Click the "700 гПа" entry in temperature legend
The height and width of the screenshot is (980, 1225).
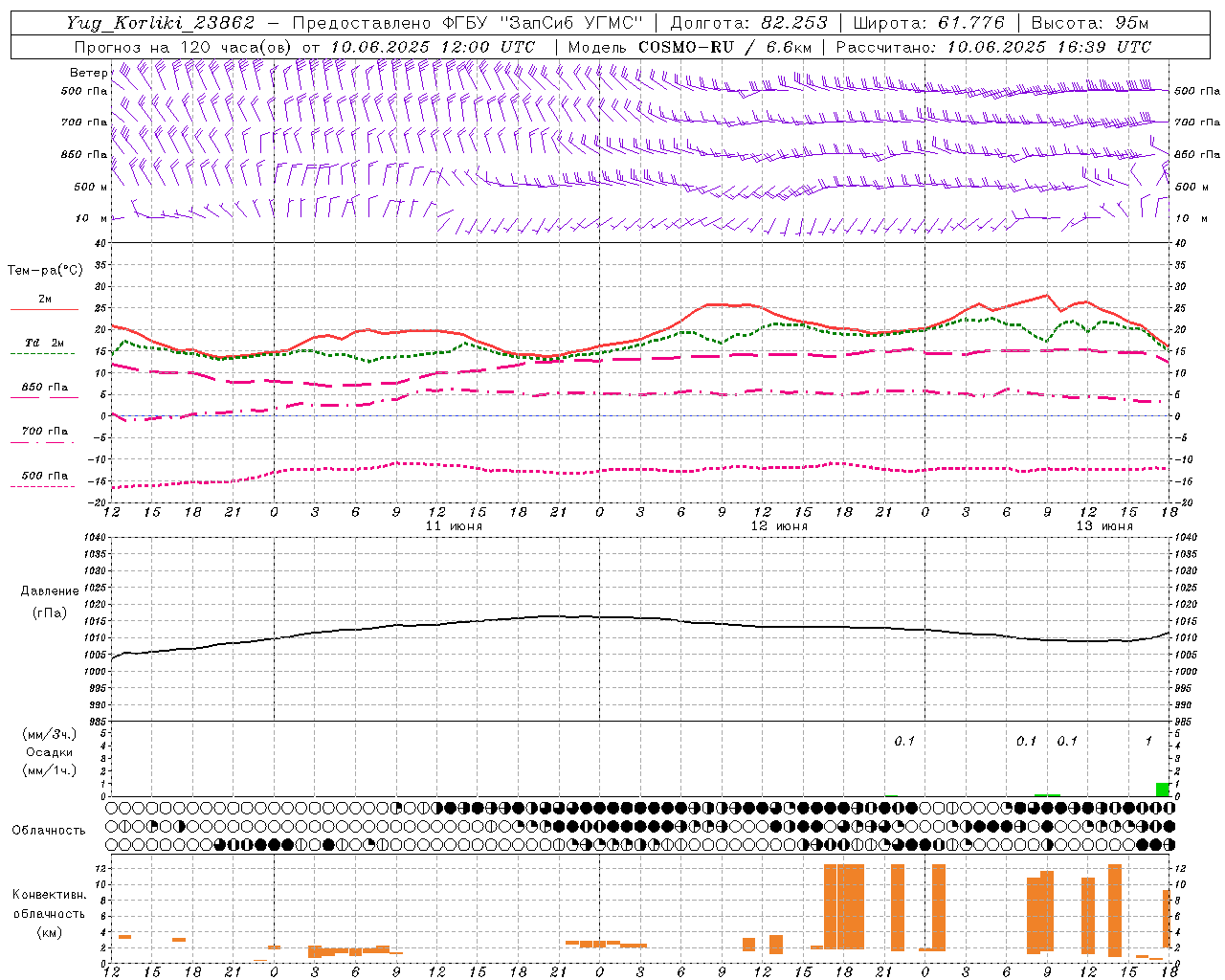45,432
